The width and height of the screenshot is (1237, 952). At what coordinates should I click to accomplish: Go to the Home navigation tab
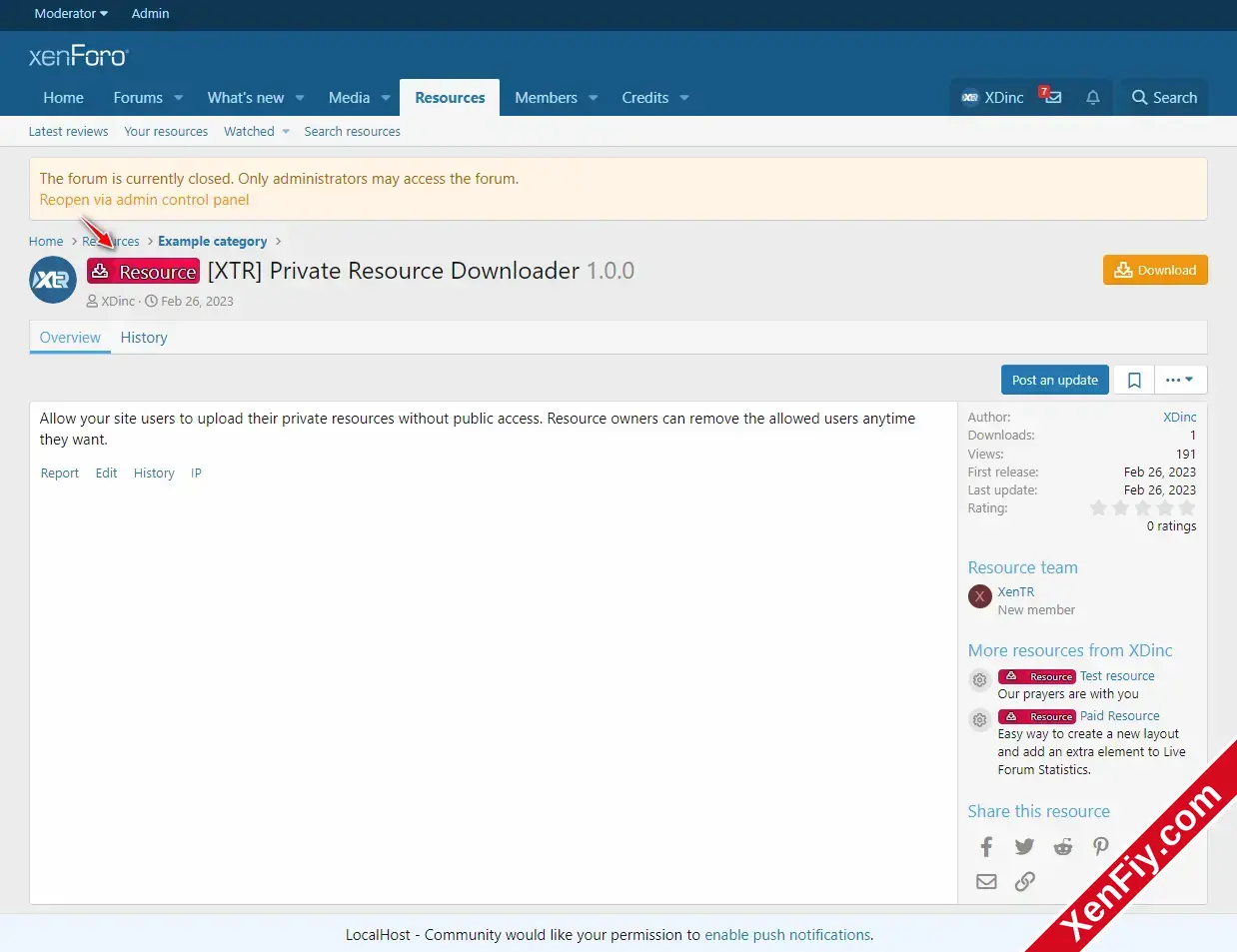(x=63, y=98)
